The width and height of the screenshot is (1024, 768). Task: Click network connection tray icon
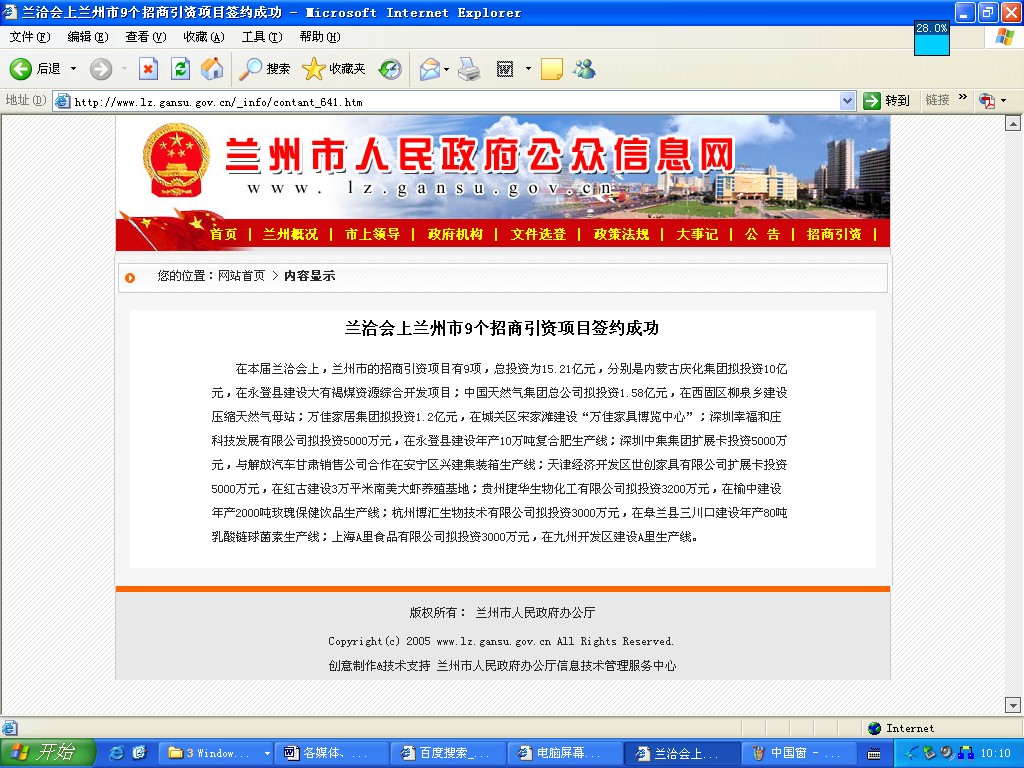[x=965, y=754]
